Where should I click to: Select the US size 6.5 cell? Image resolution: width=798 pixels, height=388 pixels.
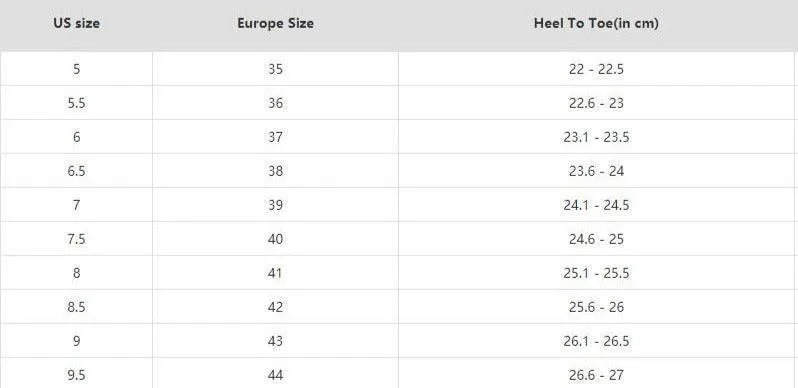point(76,171)
